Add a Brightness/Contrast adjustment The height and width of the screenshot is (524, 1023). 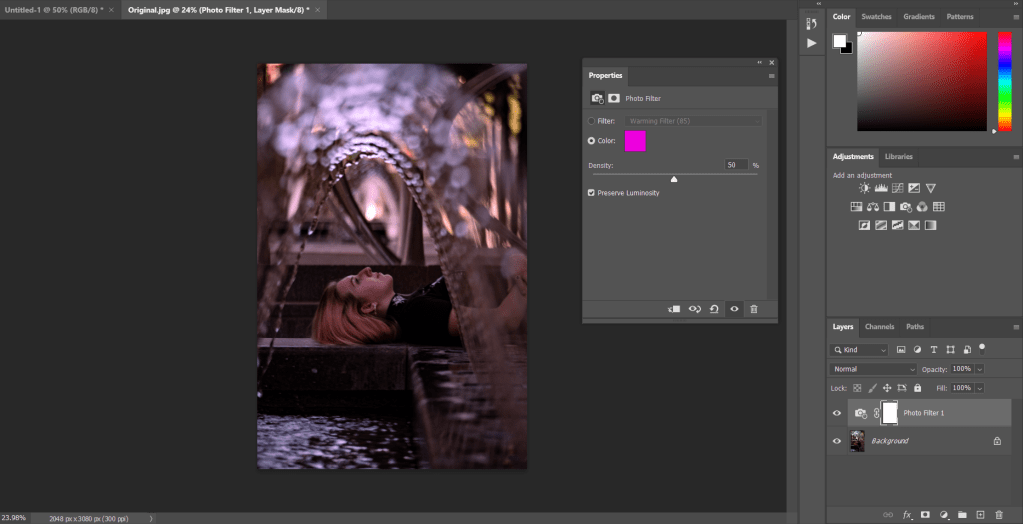864,188
